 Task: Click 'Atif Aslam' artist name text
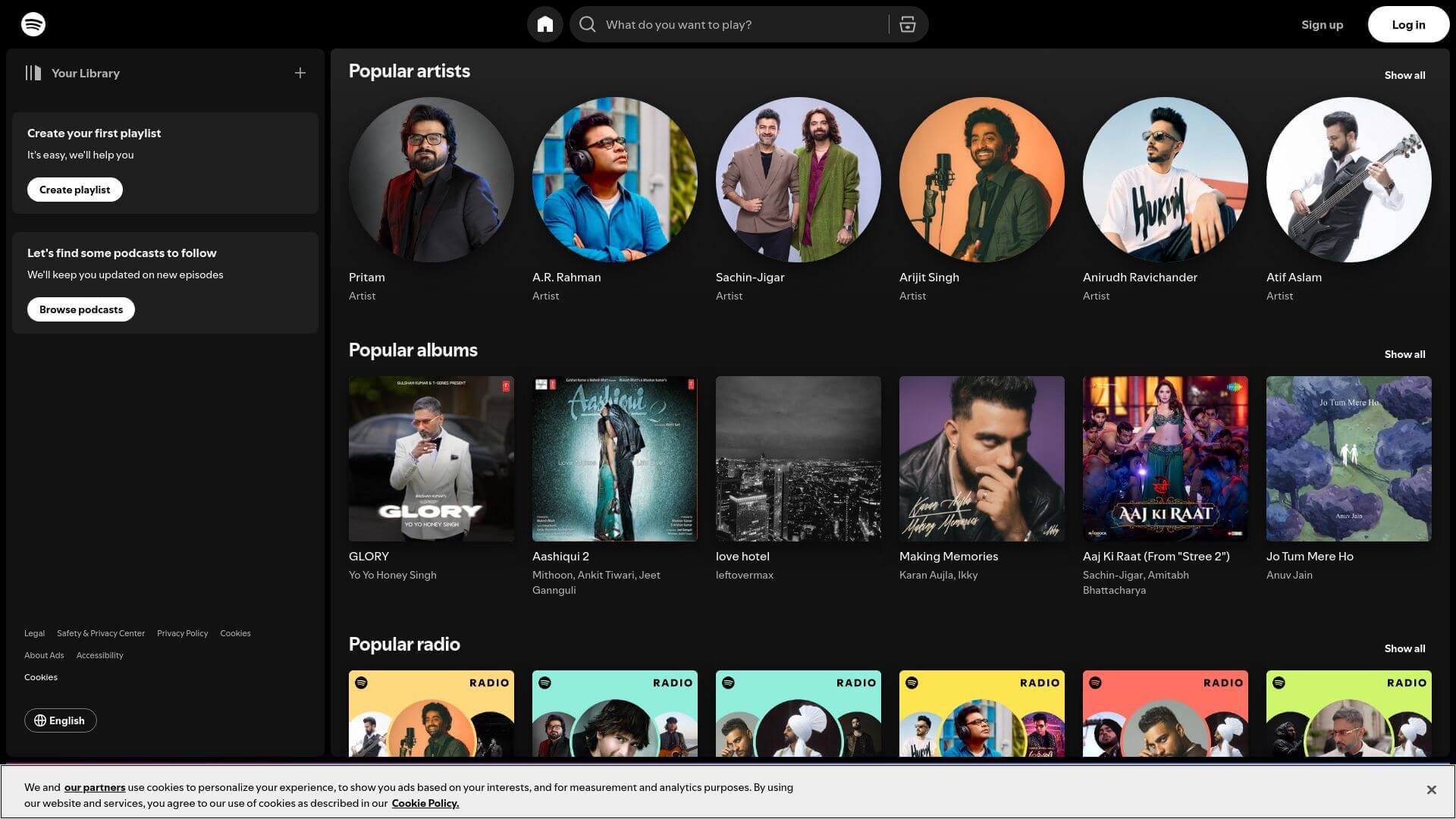pos(1294,278)
